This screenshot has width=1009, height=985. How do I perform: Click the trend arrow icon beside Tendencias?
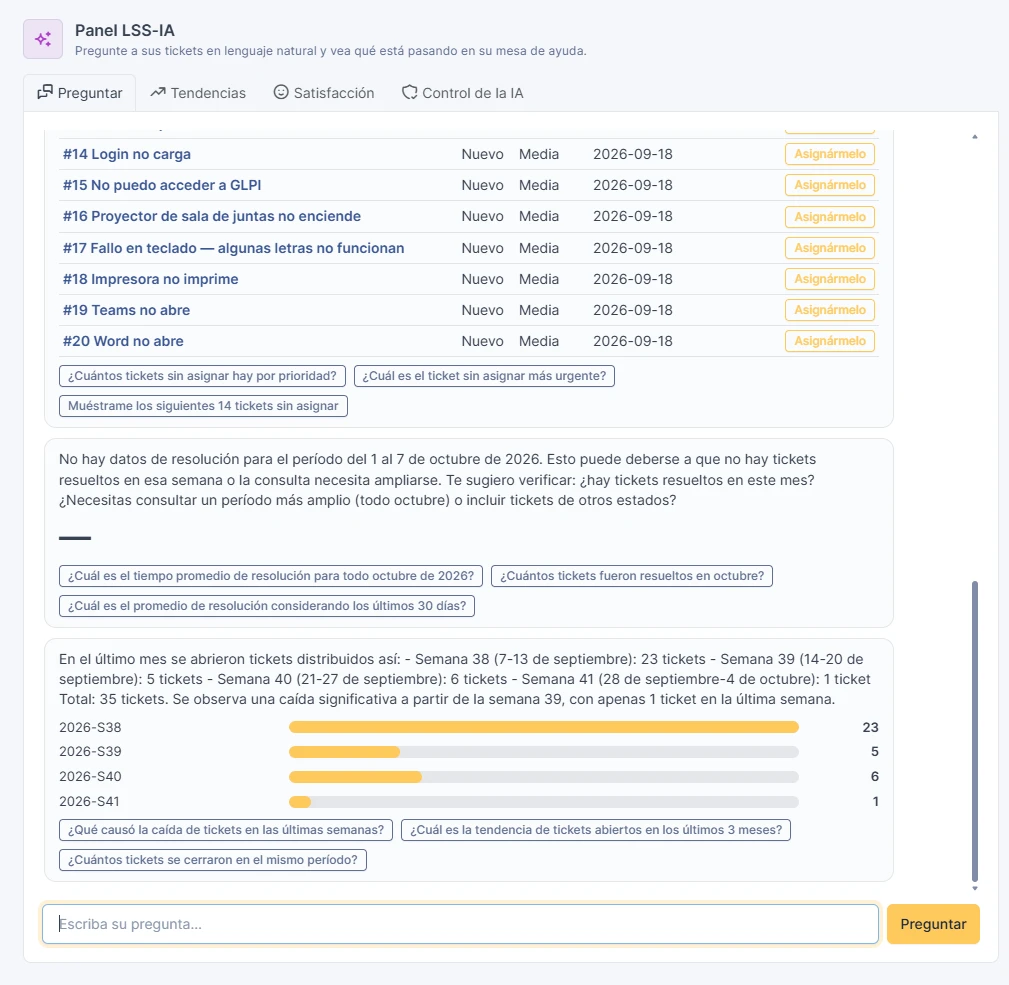pos(158,92)
